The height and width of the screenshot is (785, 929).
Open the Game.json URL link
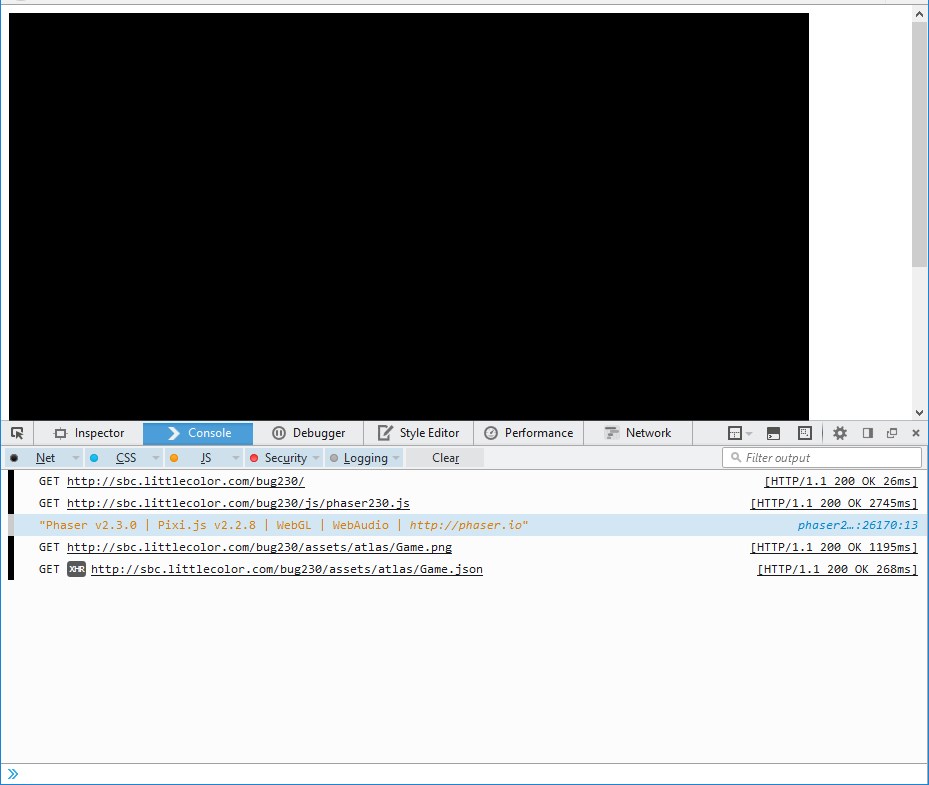click(287, 569)
